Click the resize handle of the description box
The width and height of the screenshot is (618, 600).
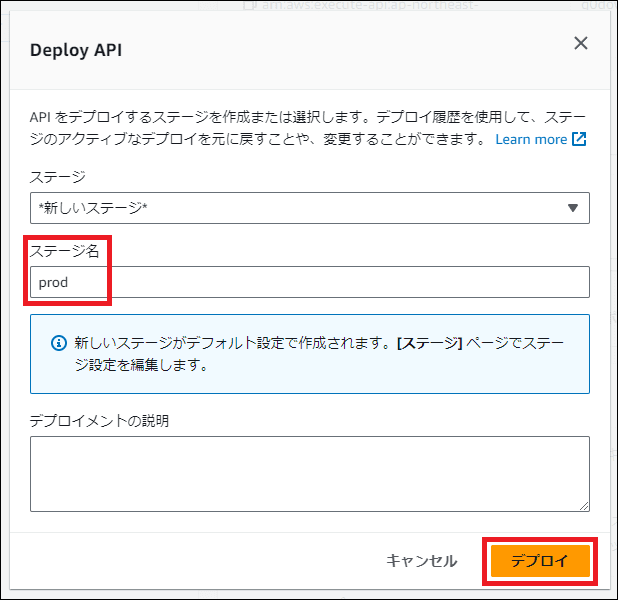point(584,506)
